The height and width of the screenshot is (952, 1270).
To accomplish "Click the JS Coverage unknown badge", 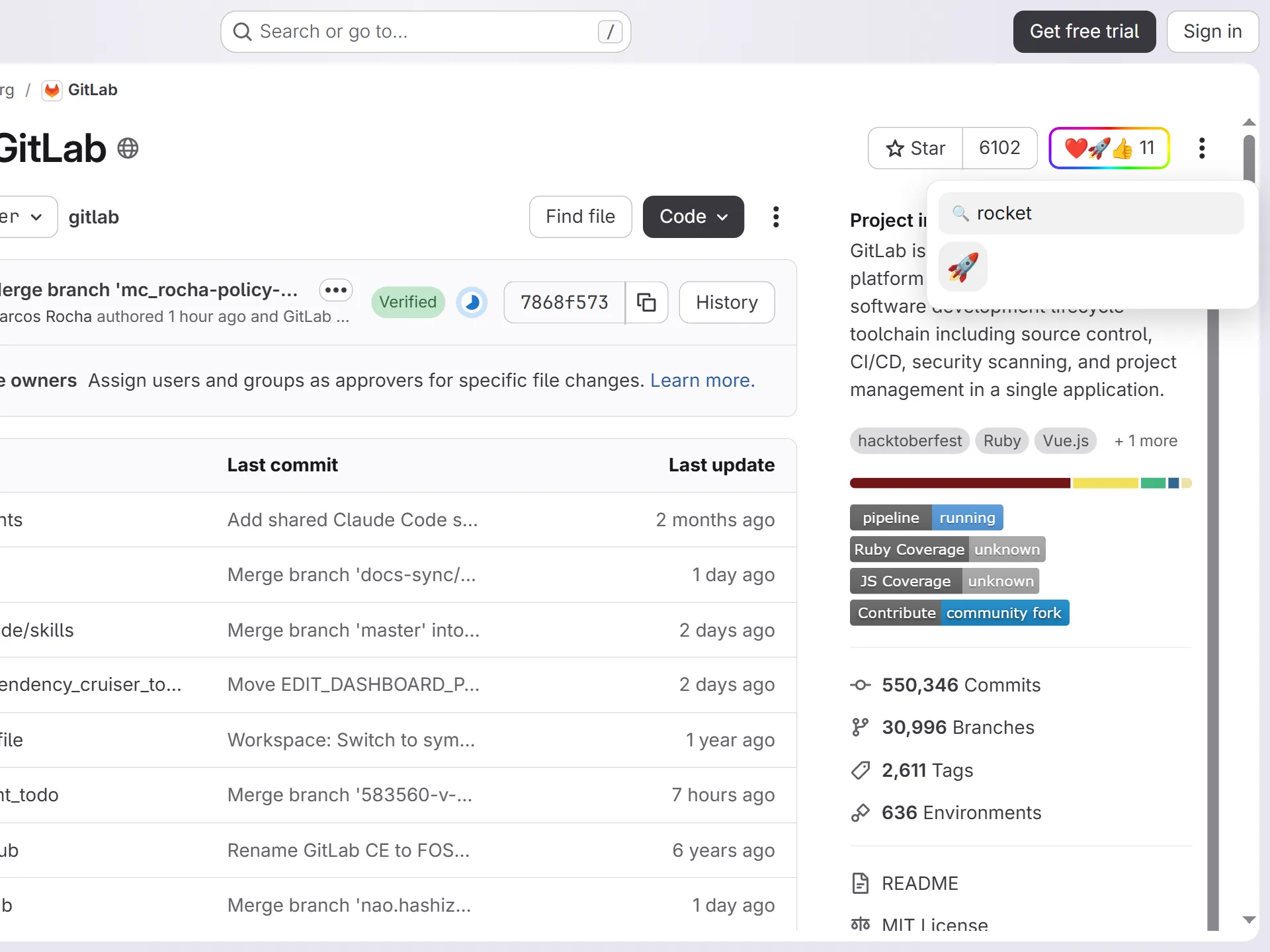I will coord(945,581).
